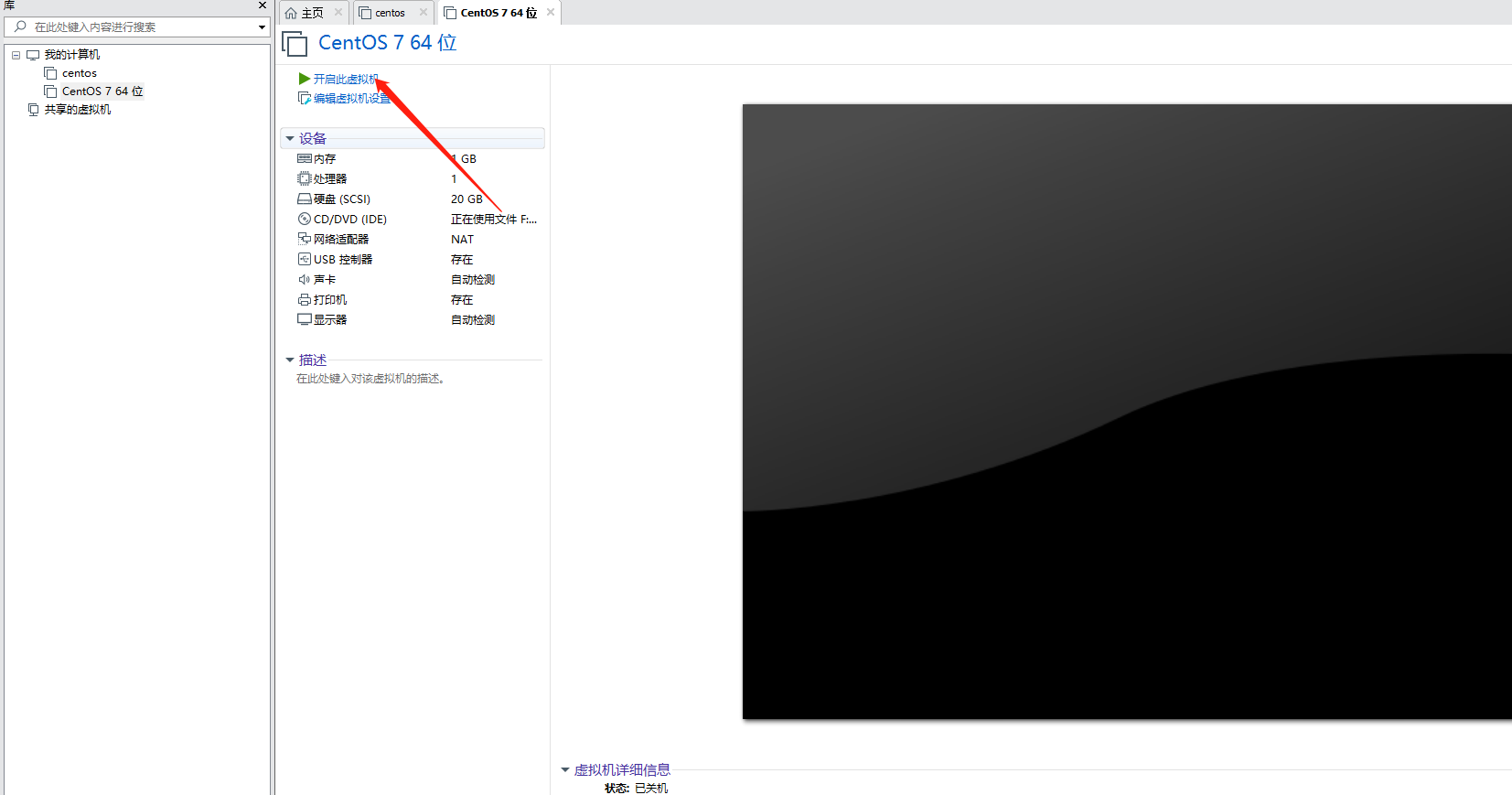Click 自动检测 value for 显示器
The height and width of the screenshot is (795, 1512).
coord(473,319)
